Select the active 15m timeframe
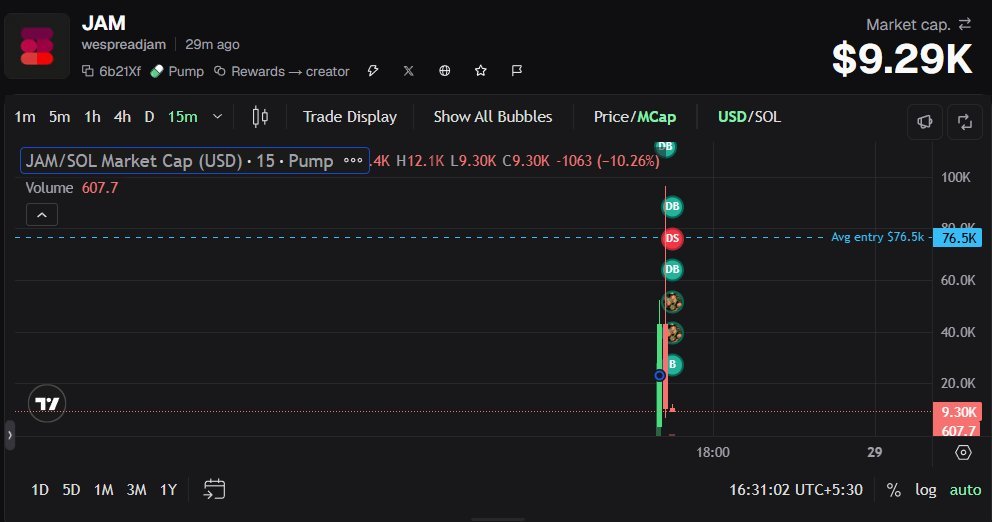The width and height of the screenshot is (992, 522). (182, 116)
